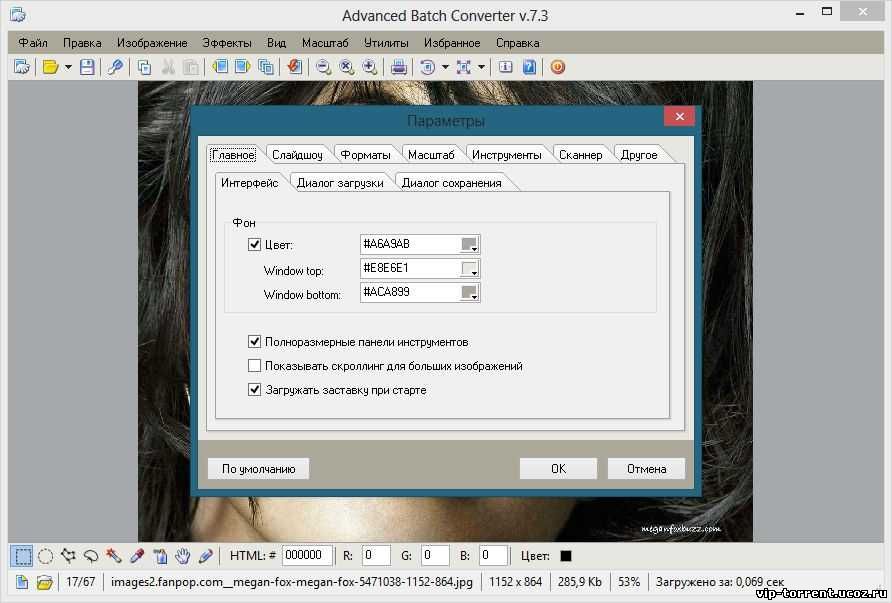Click the black Цвет swatch in bottom bar

coord(565,555)
